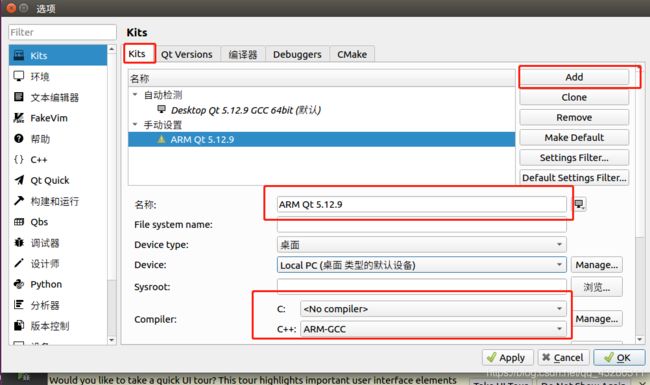
Task: Open the Qt Quick paper plane icon
Action: 19,180
